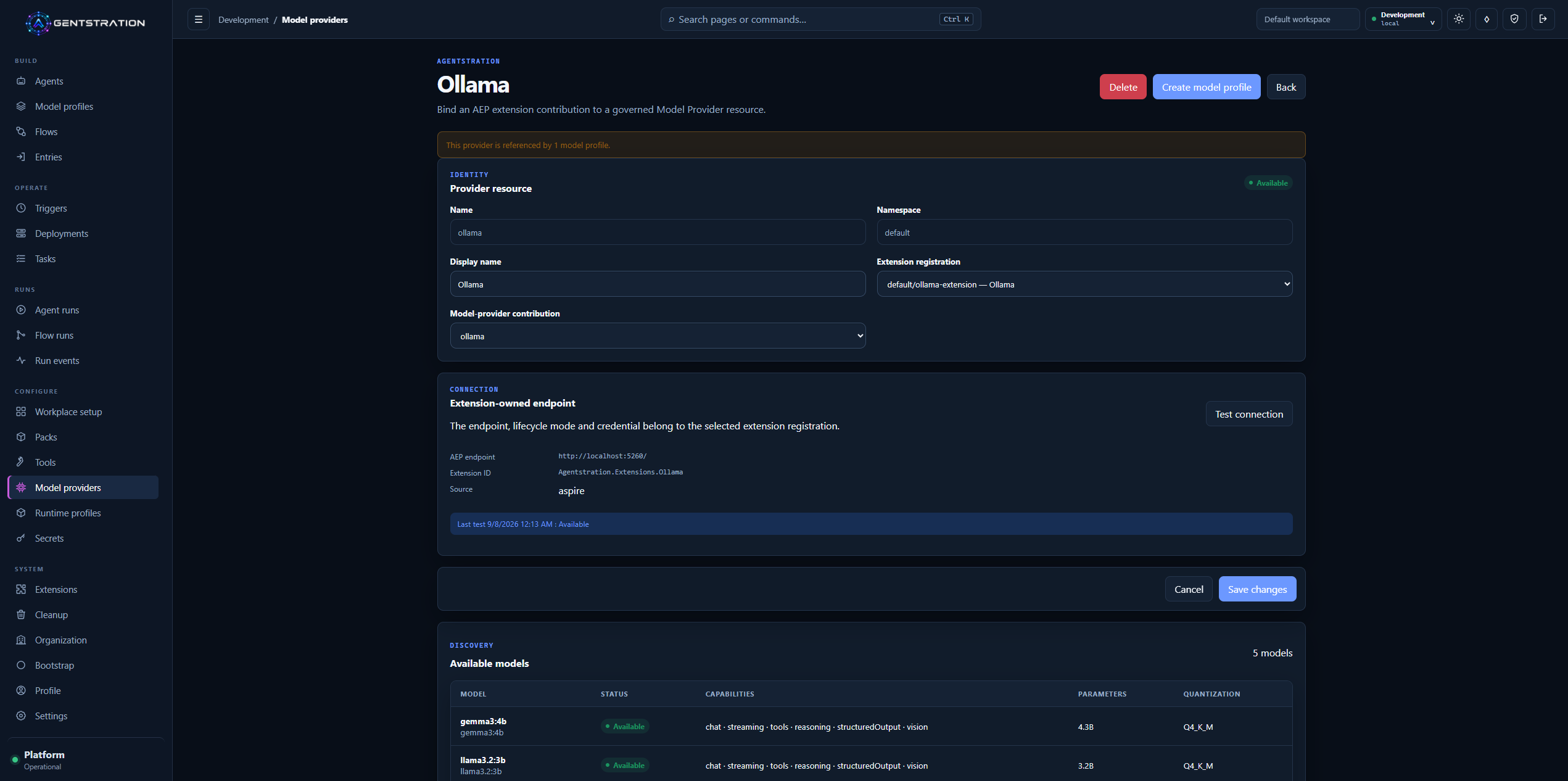Screen dimensions: 1568x781
Task: Click the Profile user icon
Action: click(x=21, y=690)
